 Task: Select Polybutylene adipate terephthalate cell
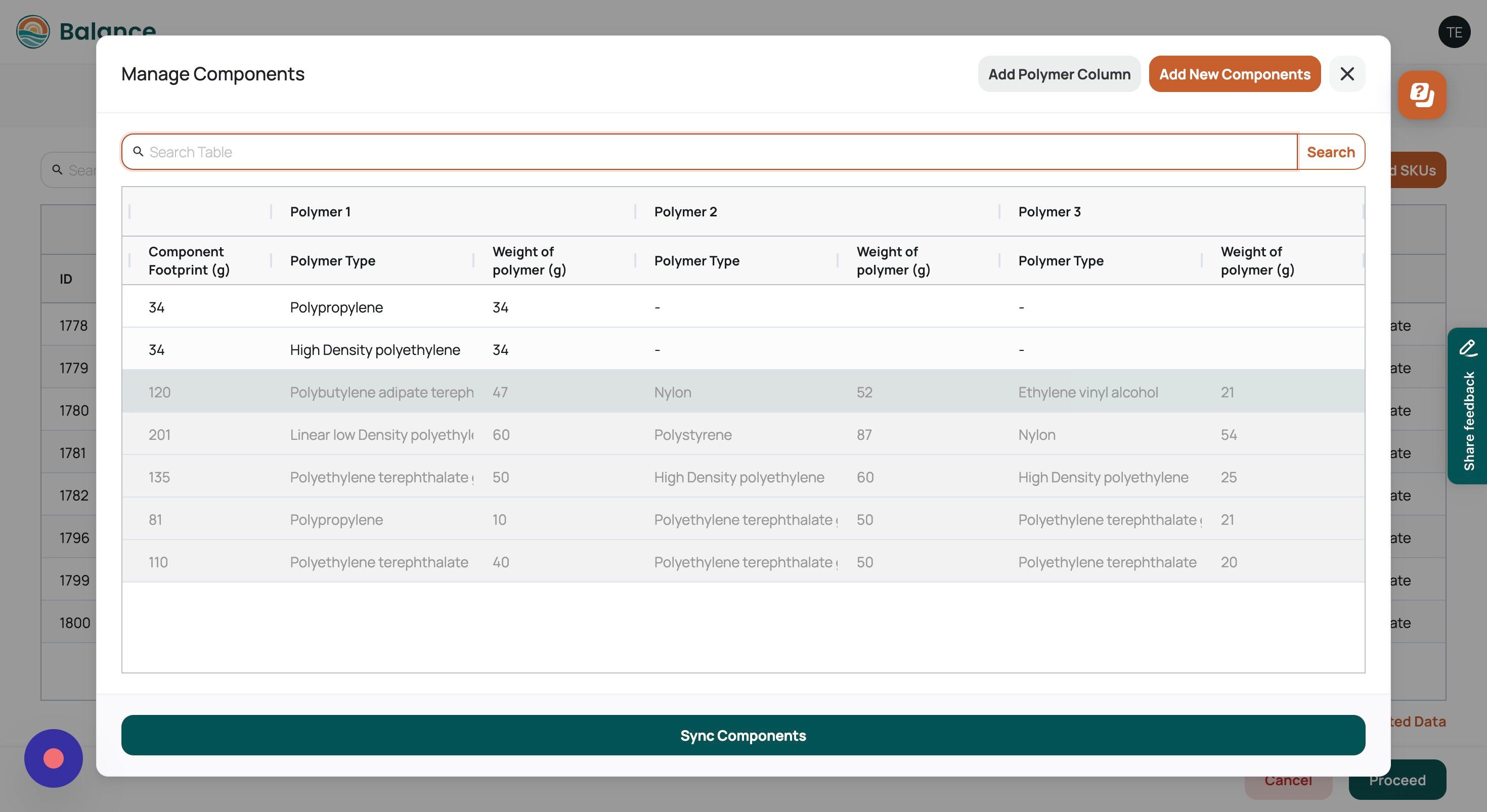[x=381, y=392]
